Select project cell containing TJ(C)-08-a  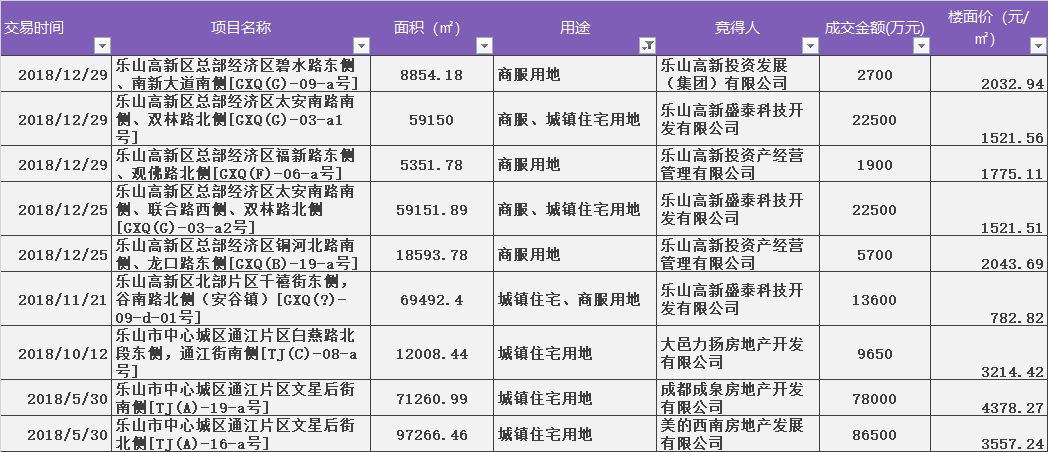241,353
